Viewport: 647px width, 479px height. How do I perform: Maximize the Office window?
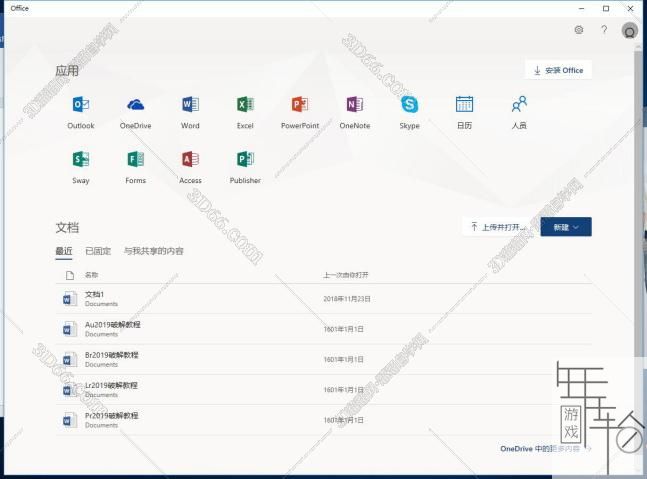[606, 8]
